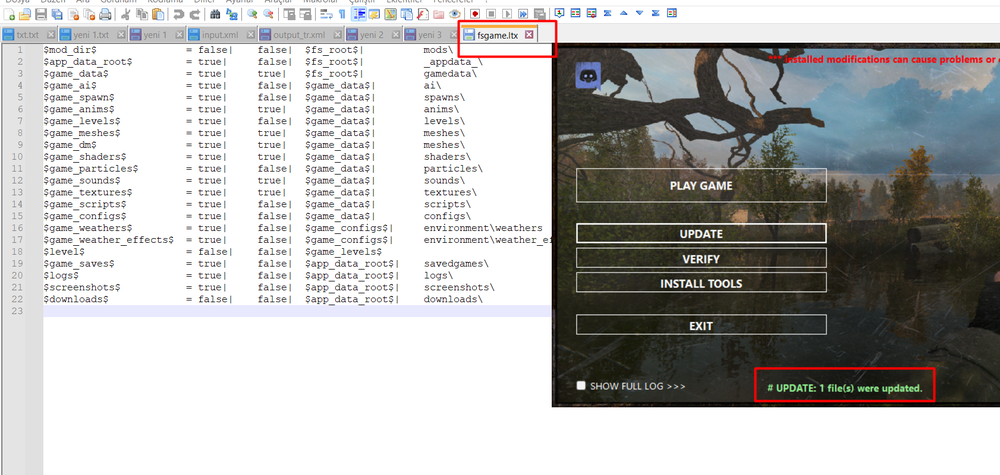The image size is (1000, 475).
Task: Toggle the word wrap toolbar icon
Action: tap(327, 13)
